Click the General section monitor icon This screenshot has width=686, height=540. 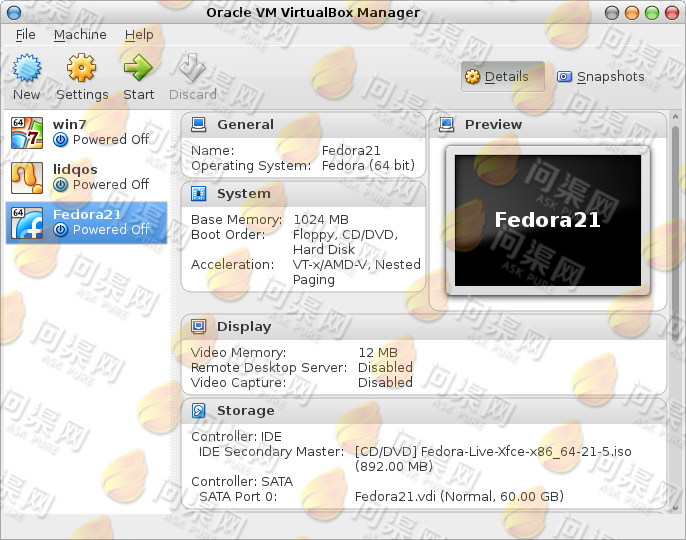pyautogui.click(x=199, y=125)
